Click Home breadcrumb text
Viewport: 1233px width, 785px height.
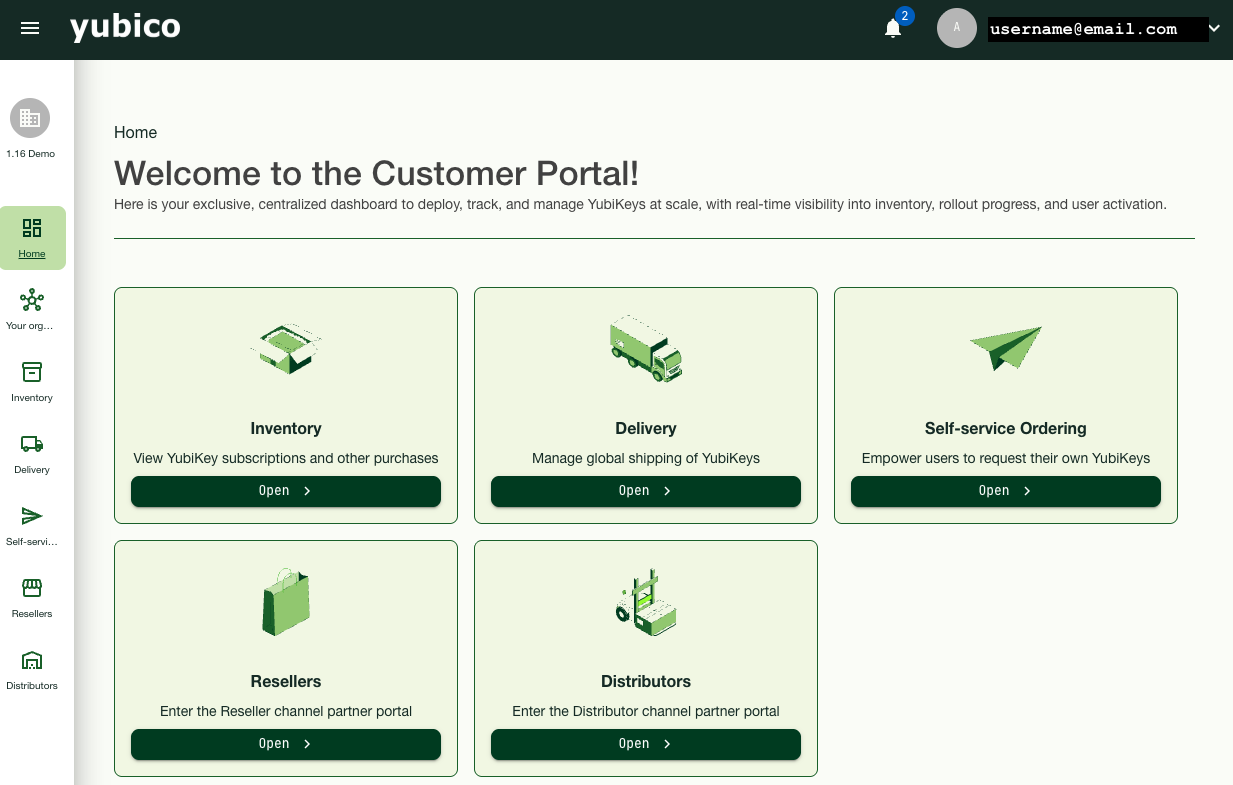[x=135, y=132]
